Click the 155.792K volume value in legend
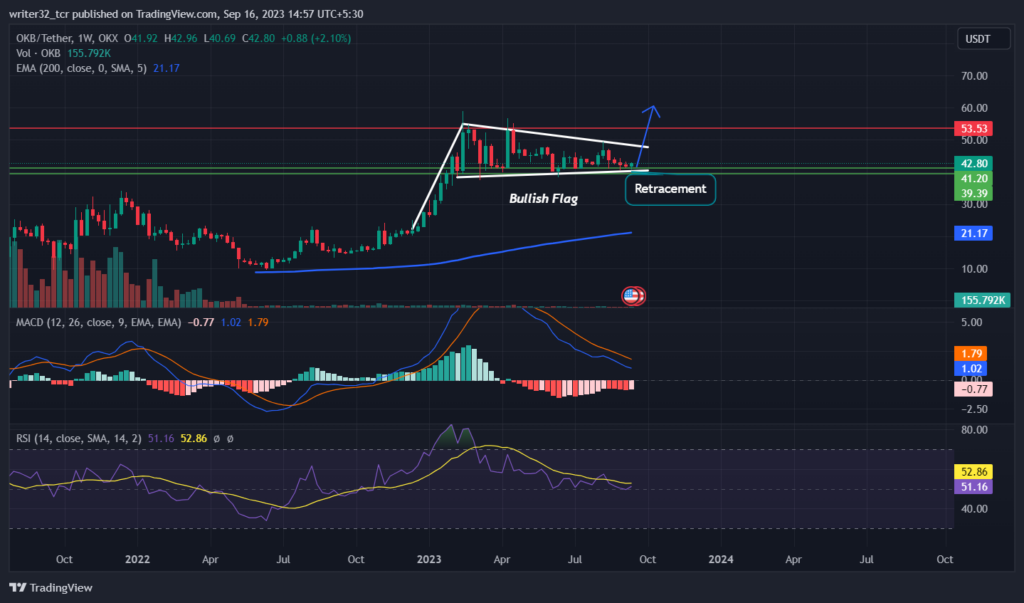This screenshot has width=1024, height=603. point(89,54)
